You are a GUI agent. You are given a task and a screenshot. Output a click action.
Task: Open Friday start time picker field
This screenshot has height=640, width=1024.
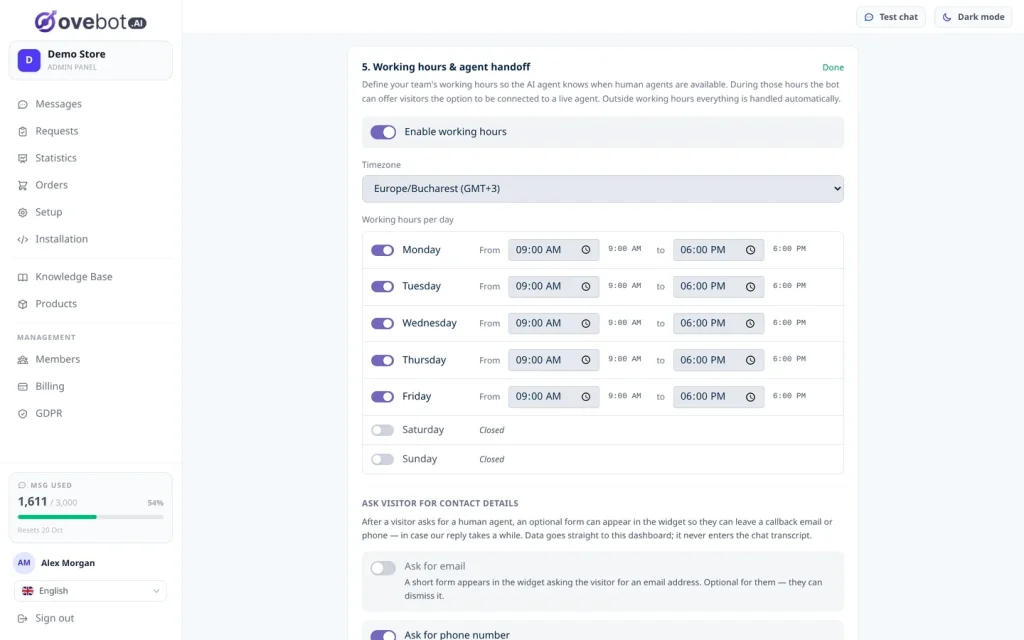[x=554, y=396]
